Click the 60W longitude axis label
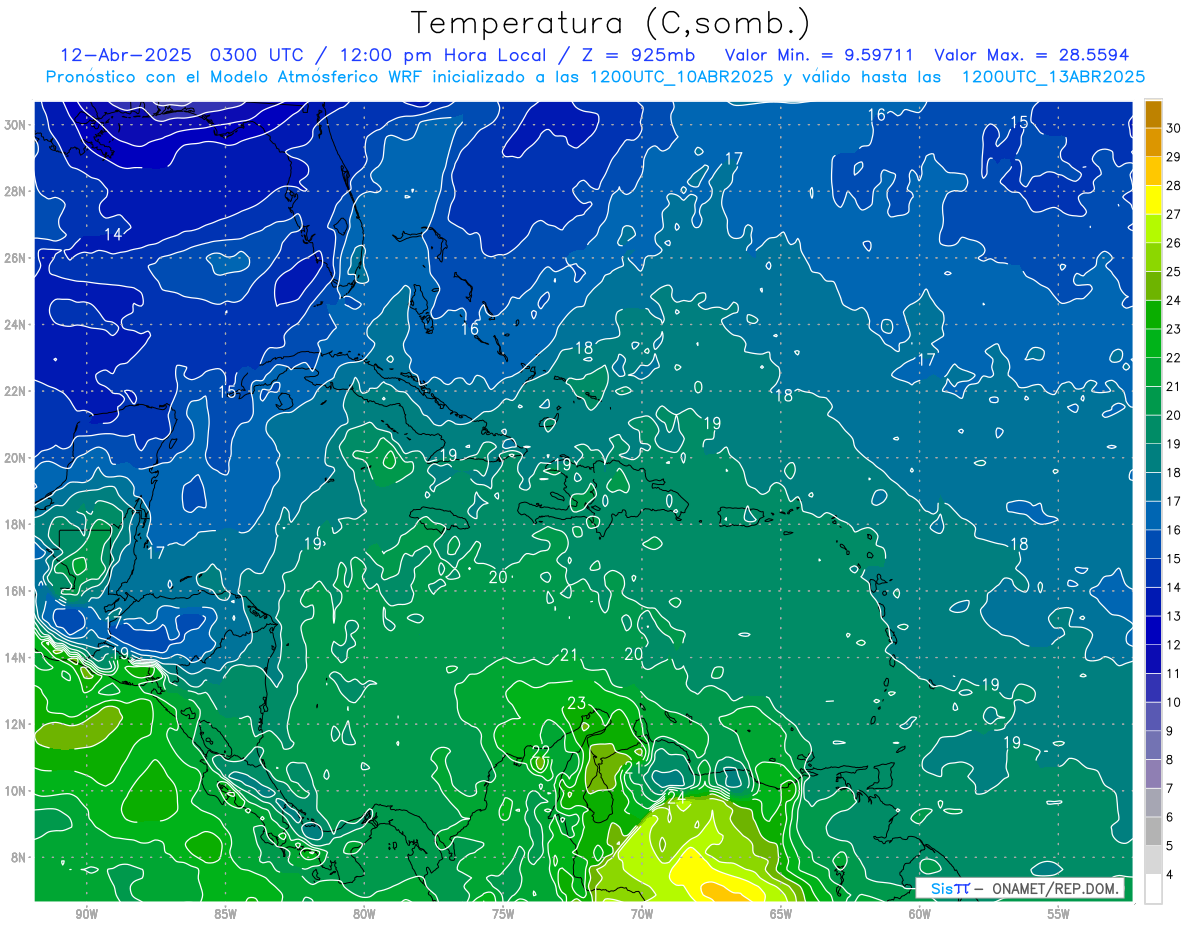This screenshot has width=1200, height=927. click(x=920, y=914)
